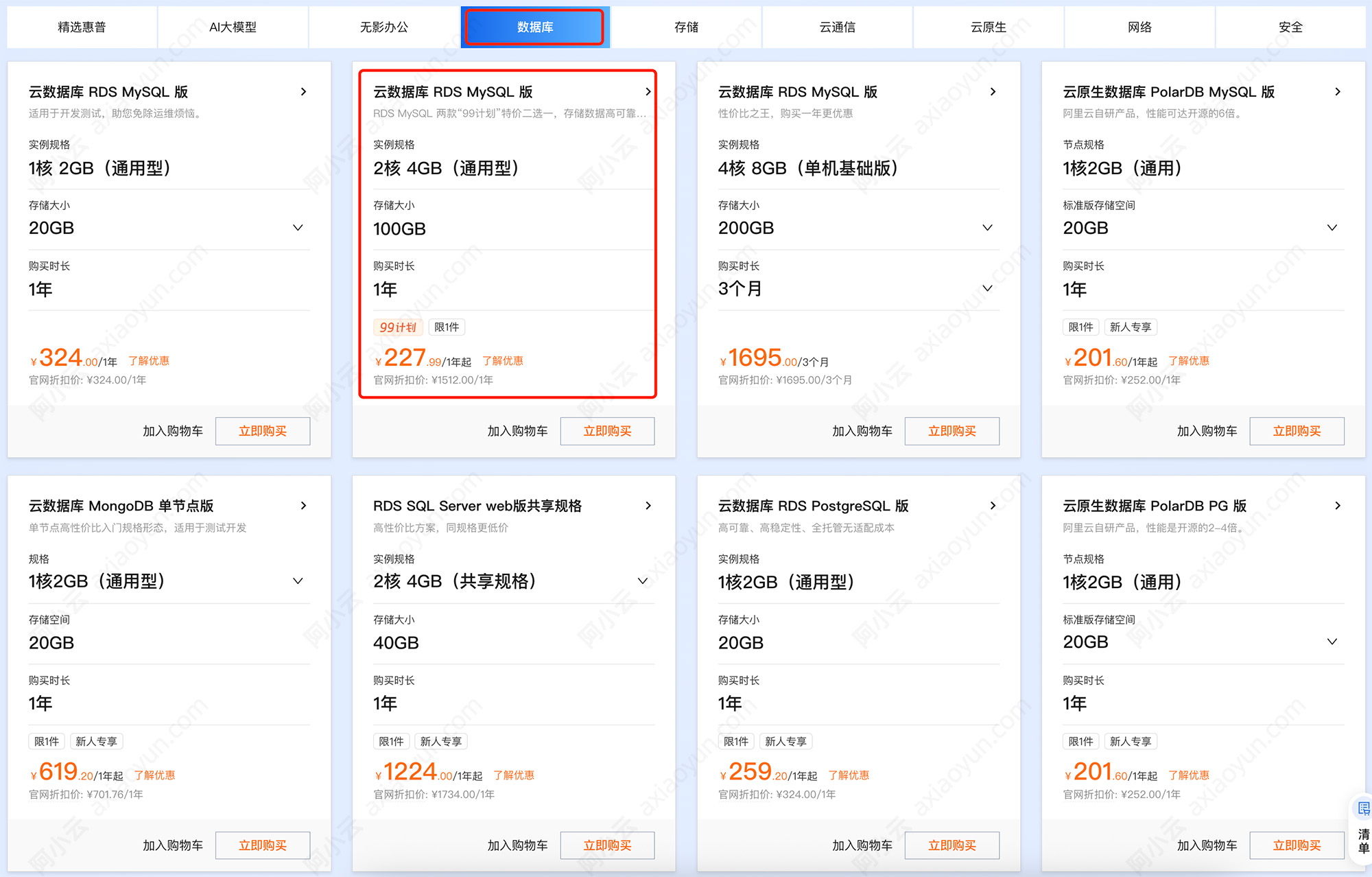The image size is (1372, 877).
Task: Open the 存储 tab
Action: 686,27
